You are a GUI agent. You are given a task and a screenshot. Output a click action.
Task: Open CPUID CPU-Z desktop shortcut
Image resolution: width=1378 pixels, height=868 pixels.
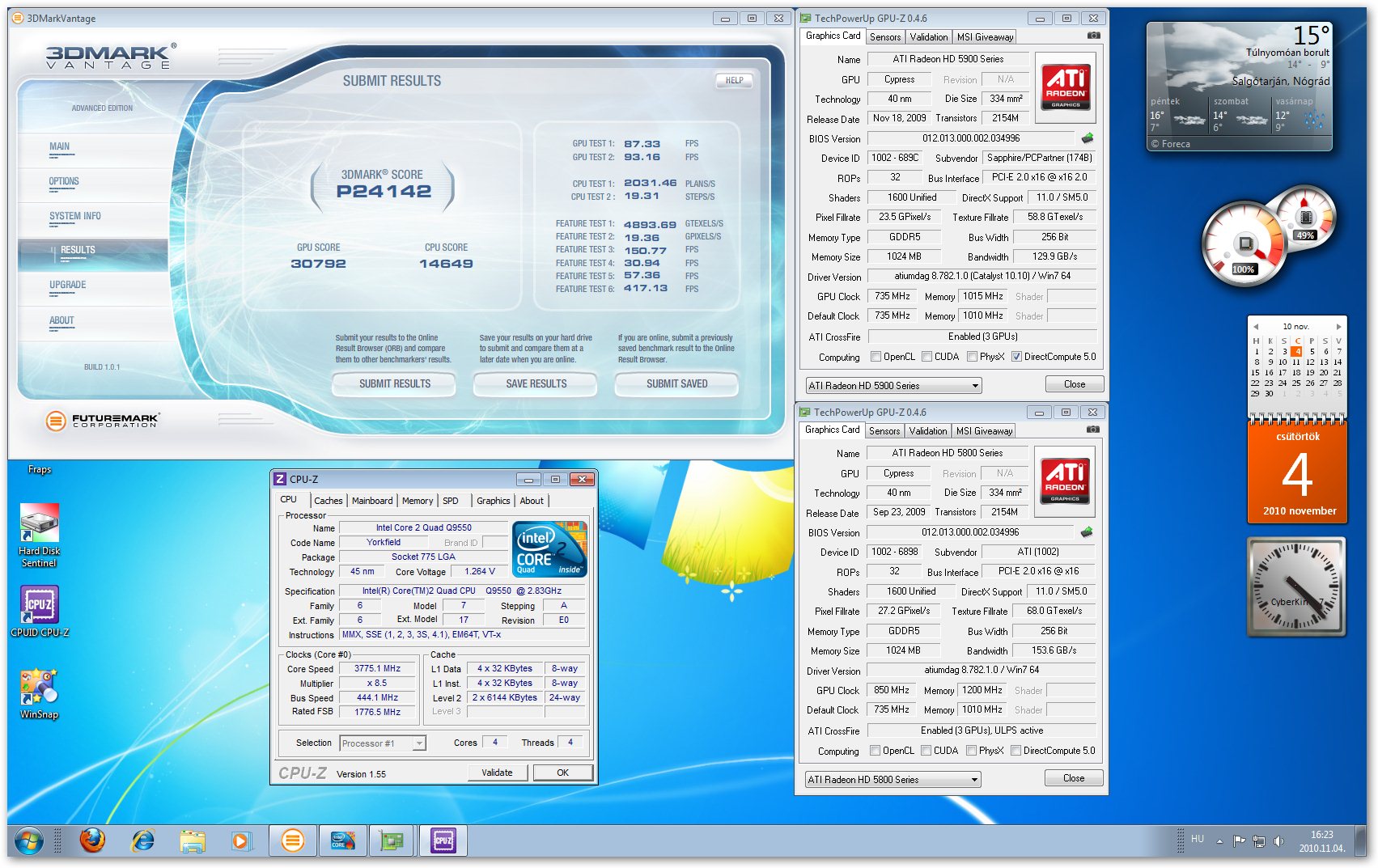[40, 612]
